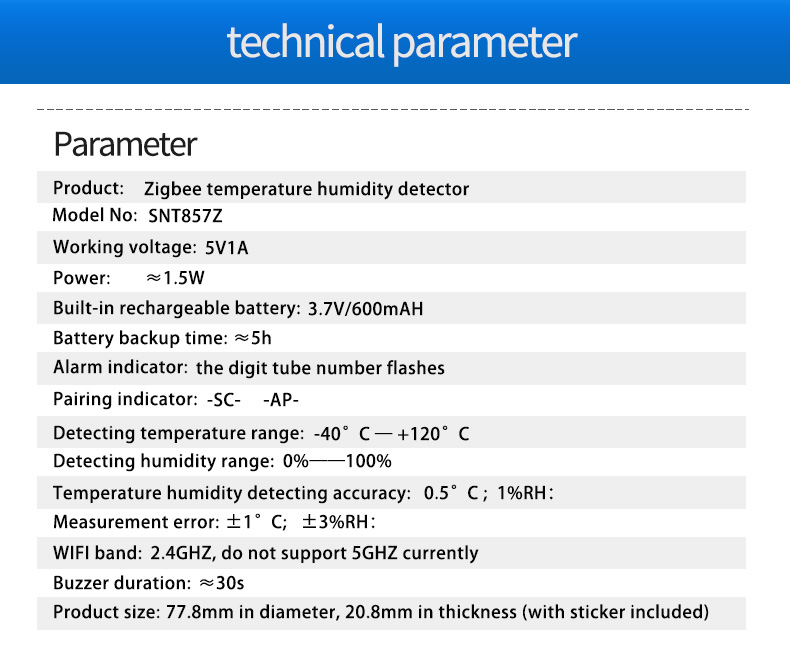Click the built-in battery value 3.7V/600mAH
This screenshot has height=655, width=790.
365,308
